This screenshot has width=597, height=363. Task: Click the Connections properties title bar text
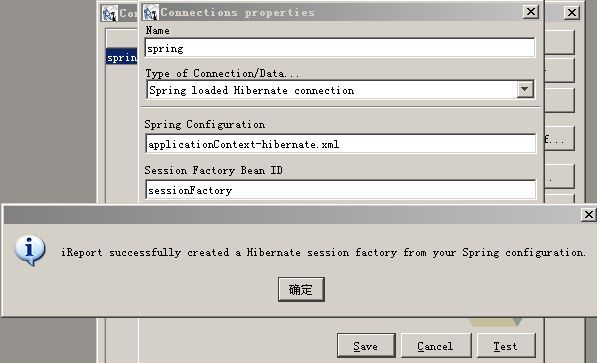(238, 13)
